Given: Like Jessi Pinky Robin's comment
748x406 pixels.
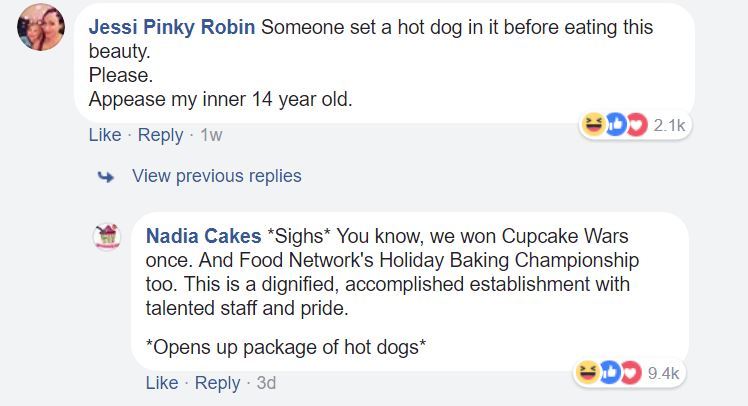Looking at the screenshot, I should coord(104,135).
